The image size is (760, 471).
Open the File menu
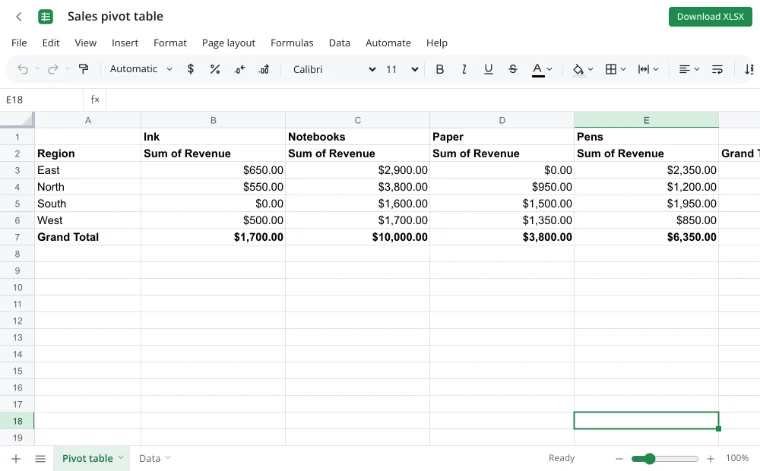pos(19,43)
